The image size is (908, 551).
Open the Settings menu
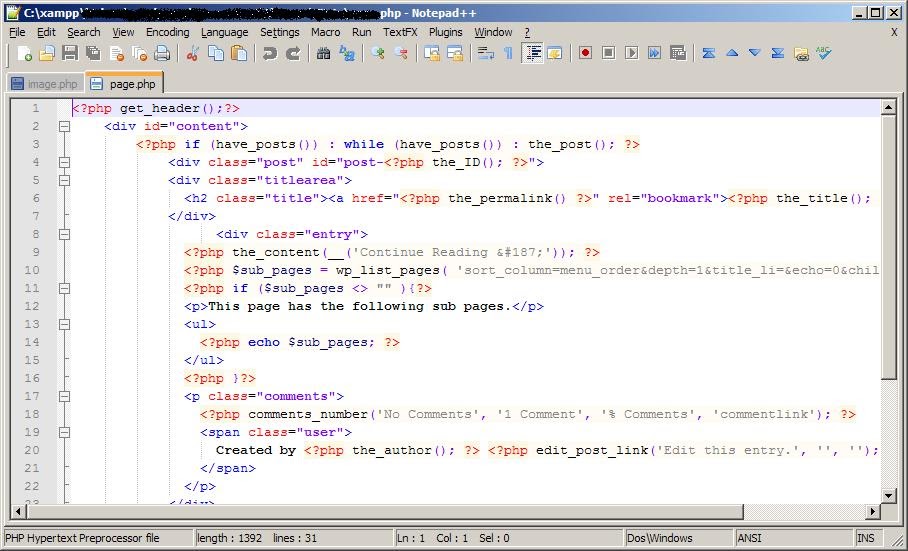coord(280,32)
